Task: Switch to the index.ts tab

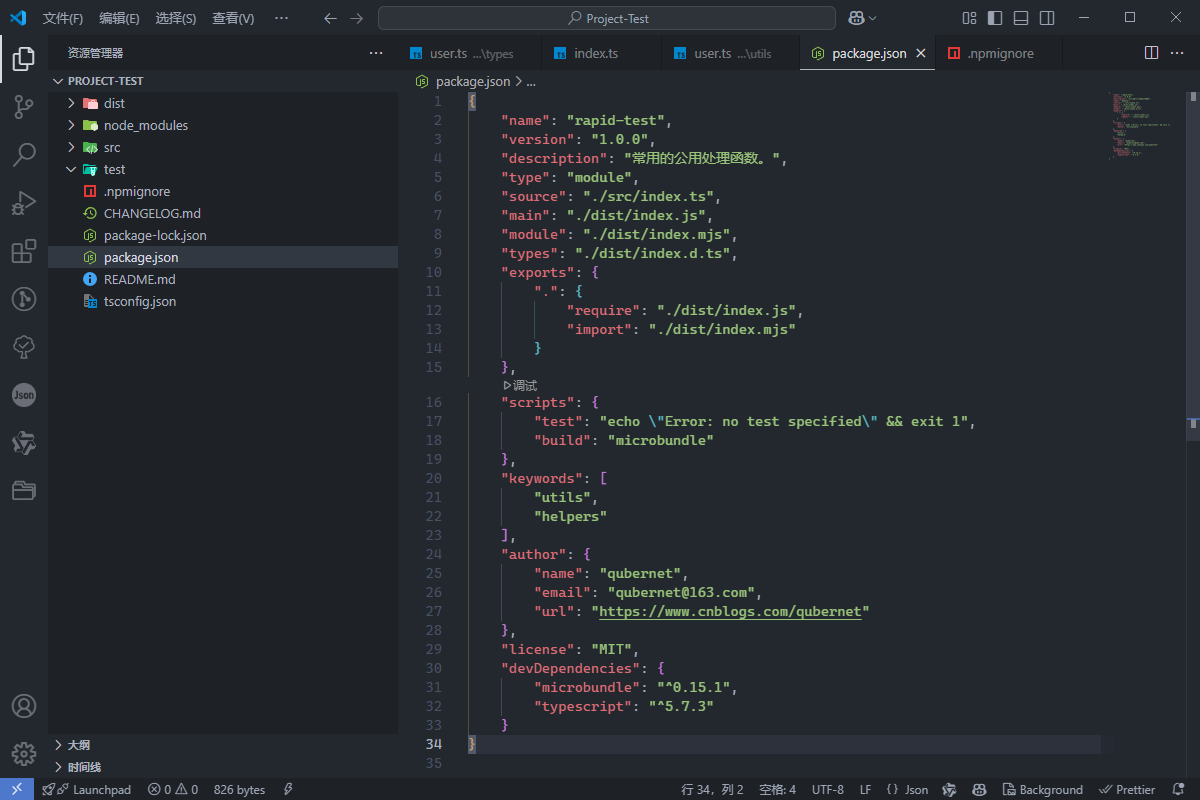Action: point(595,53)
